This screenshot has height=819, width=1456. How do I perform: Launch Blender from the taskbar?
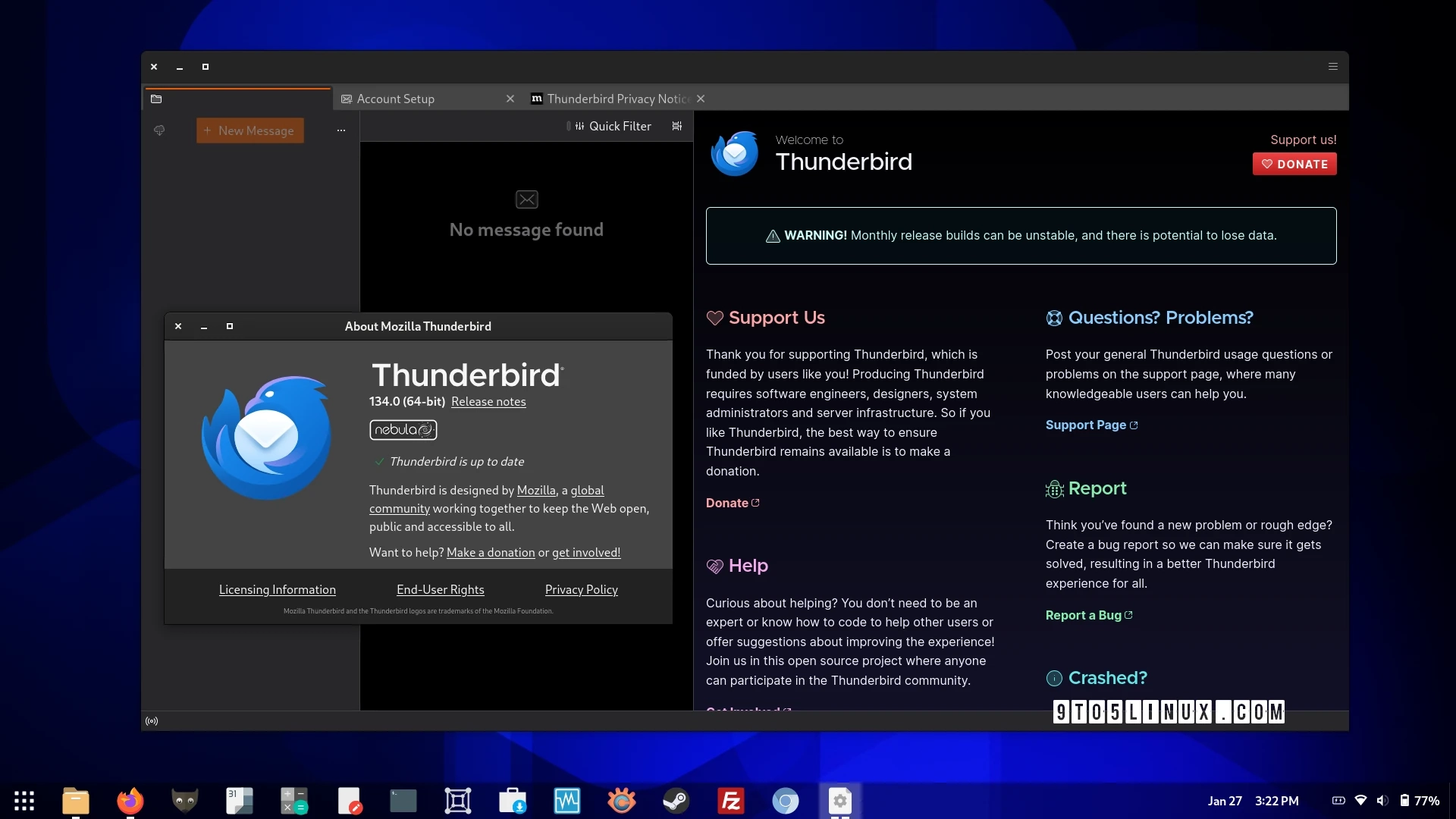[622, 801]
